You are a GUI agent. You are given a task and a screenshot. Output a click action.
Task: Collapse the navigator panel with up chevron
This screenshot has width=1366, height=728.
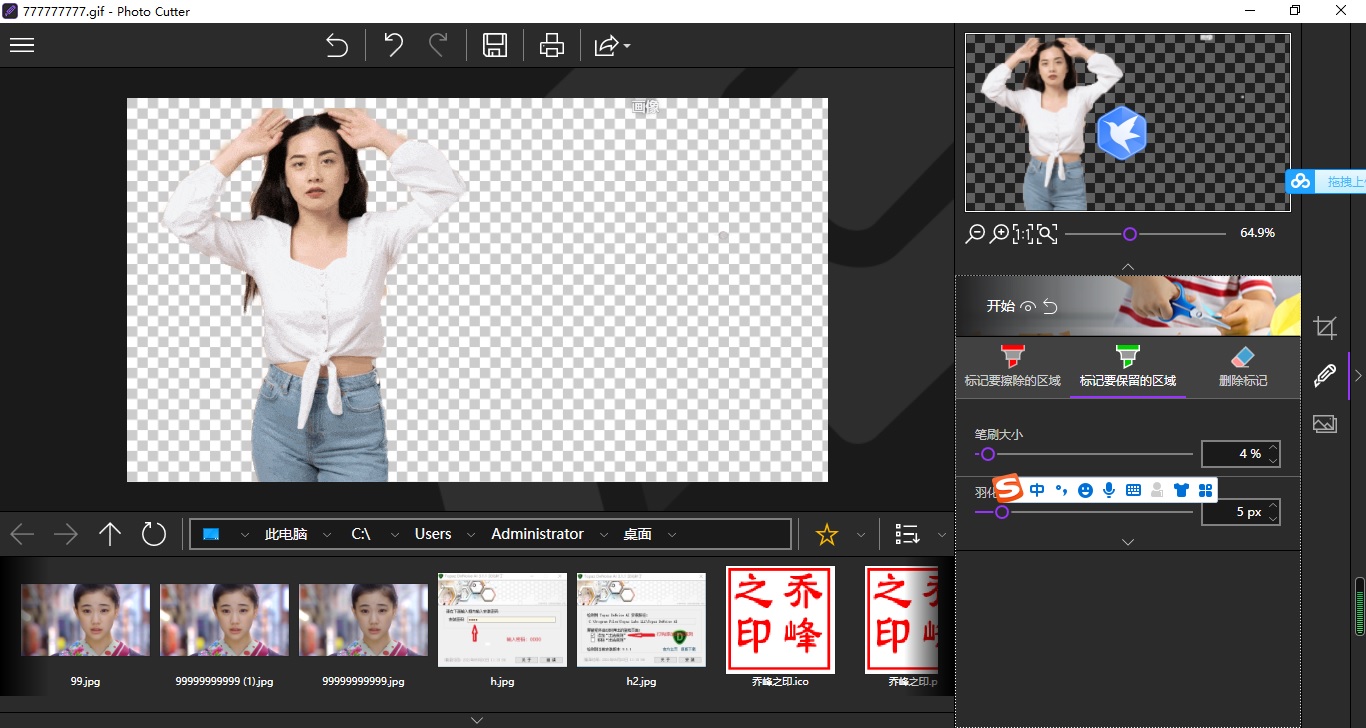tap(1128, 266)
